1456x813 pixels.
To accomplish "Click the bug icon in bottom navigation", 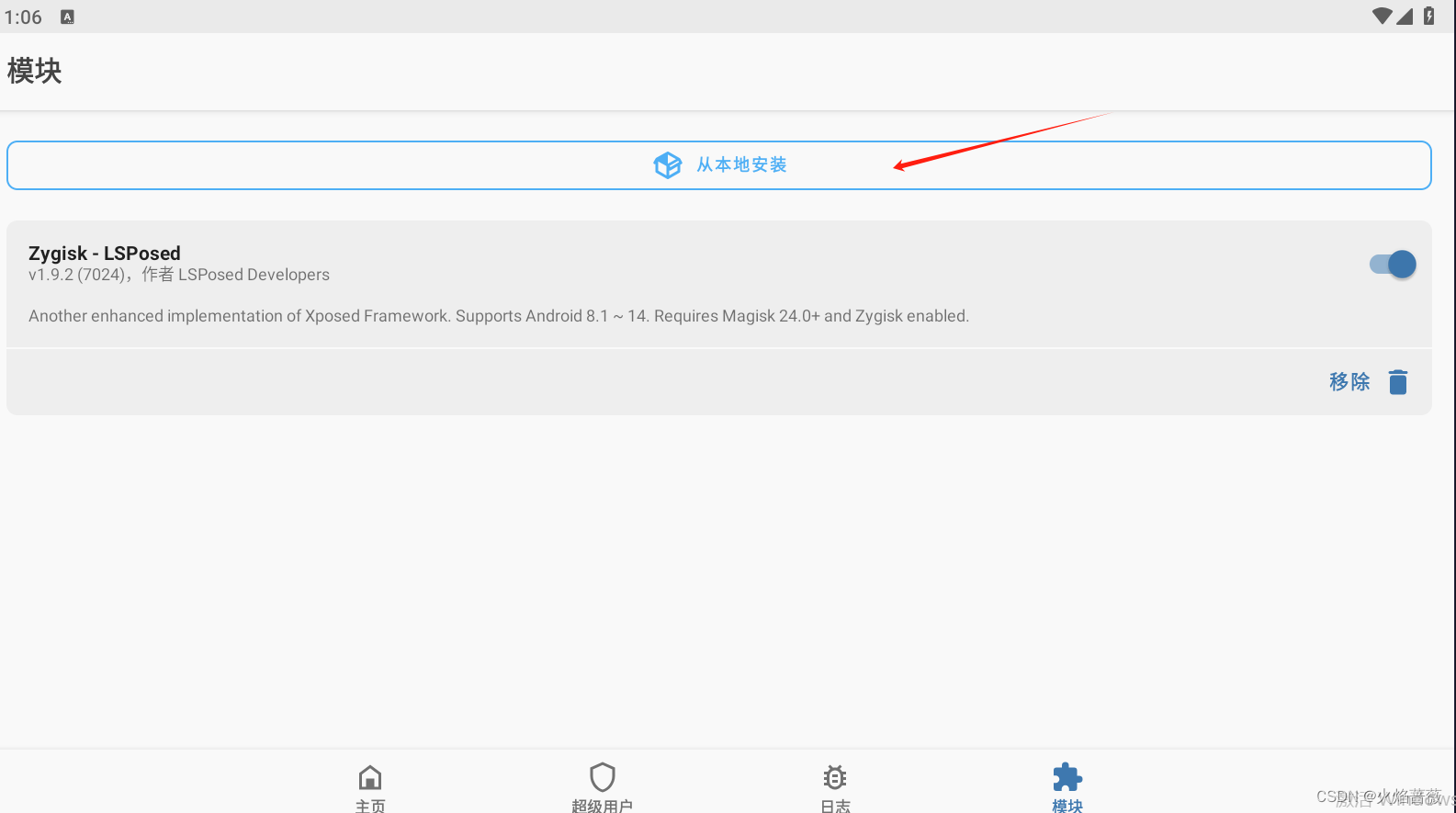I will tap(835, 777).
